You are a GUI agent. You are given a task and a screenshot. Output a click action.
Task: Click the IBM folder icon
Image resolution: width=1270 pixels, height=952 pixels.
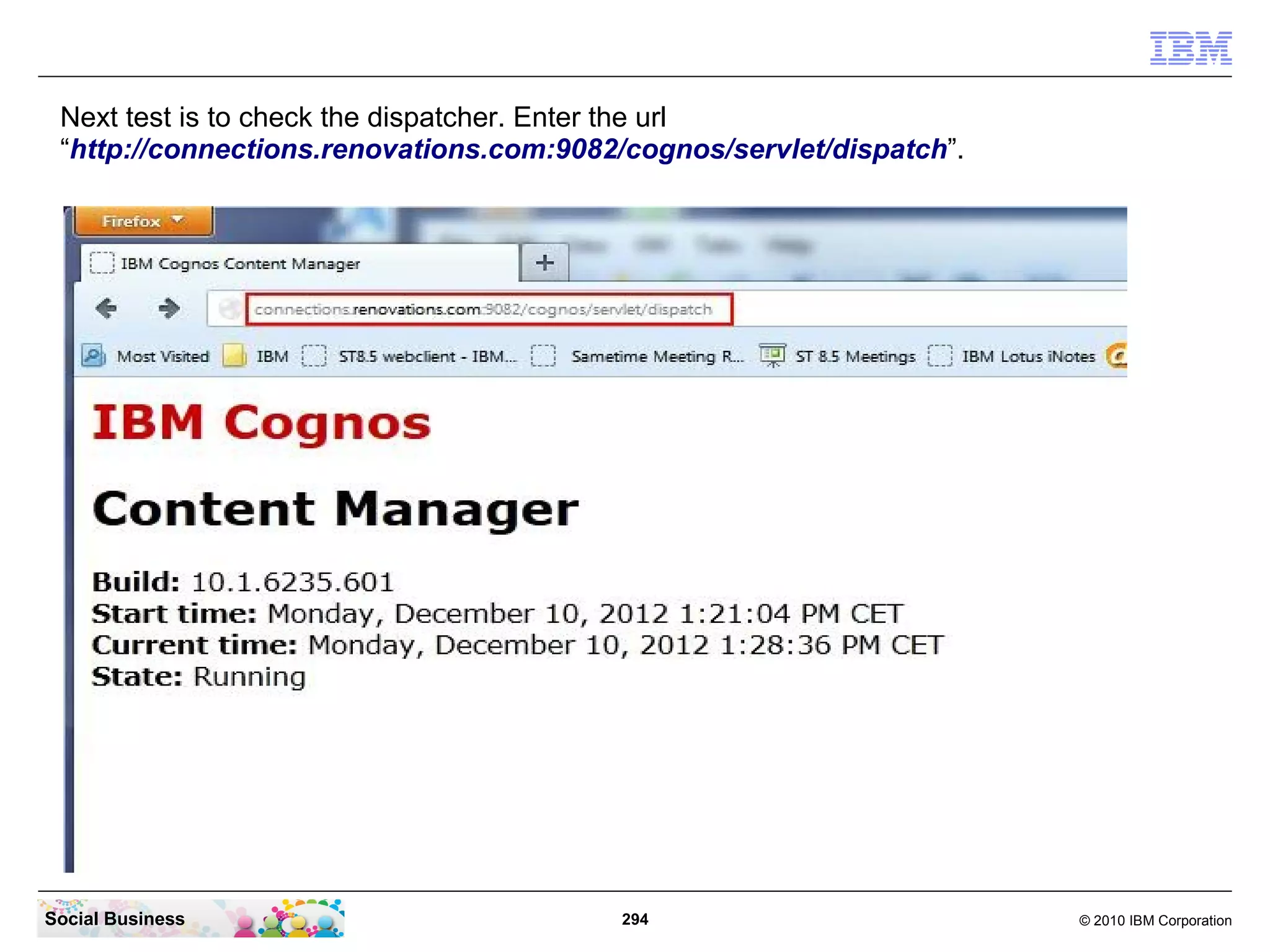(235, 356)
